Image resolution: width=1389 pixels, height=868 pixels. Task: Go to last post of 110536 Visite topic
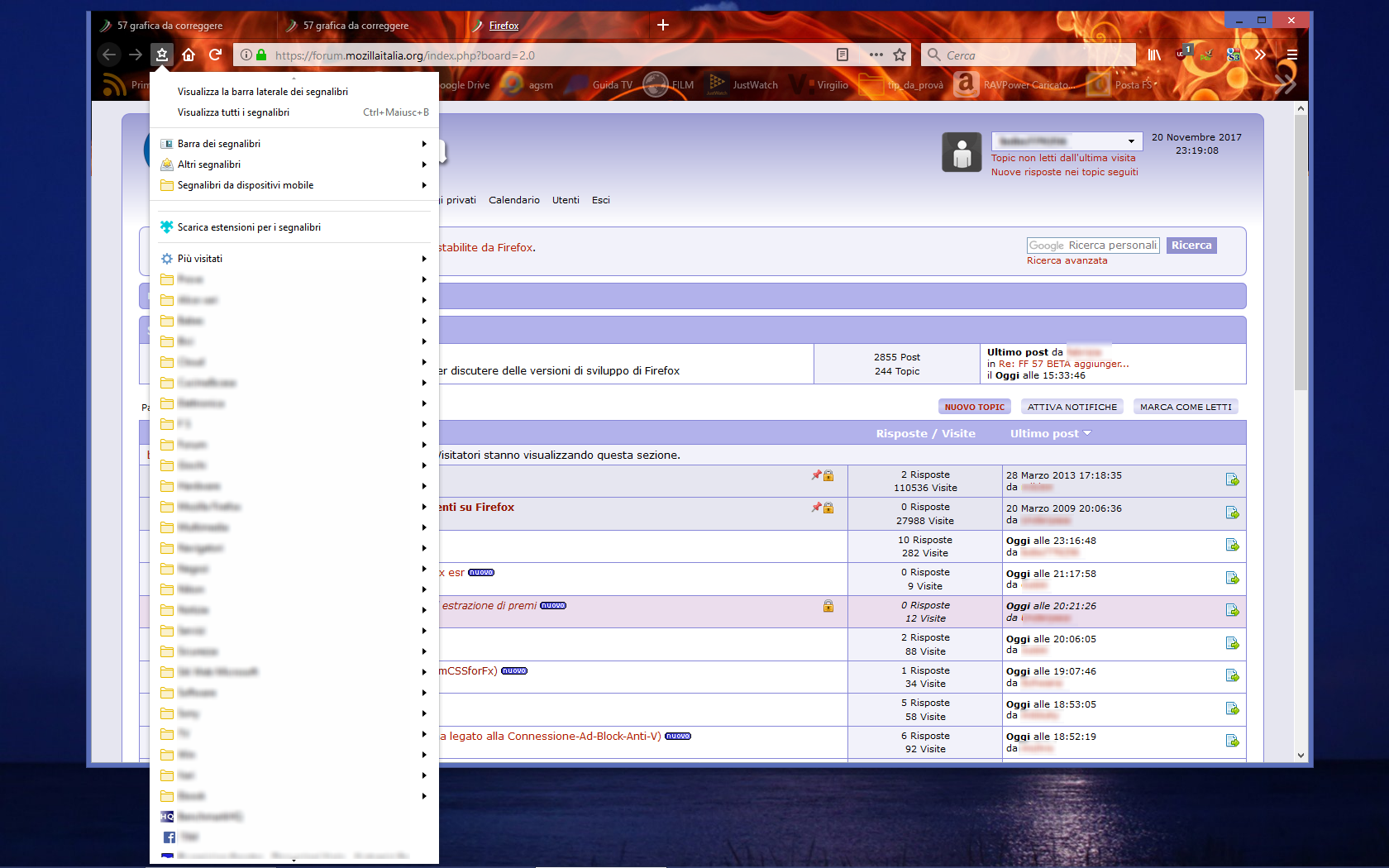[x=1232, y=480]
